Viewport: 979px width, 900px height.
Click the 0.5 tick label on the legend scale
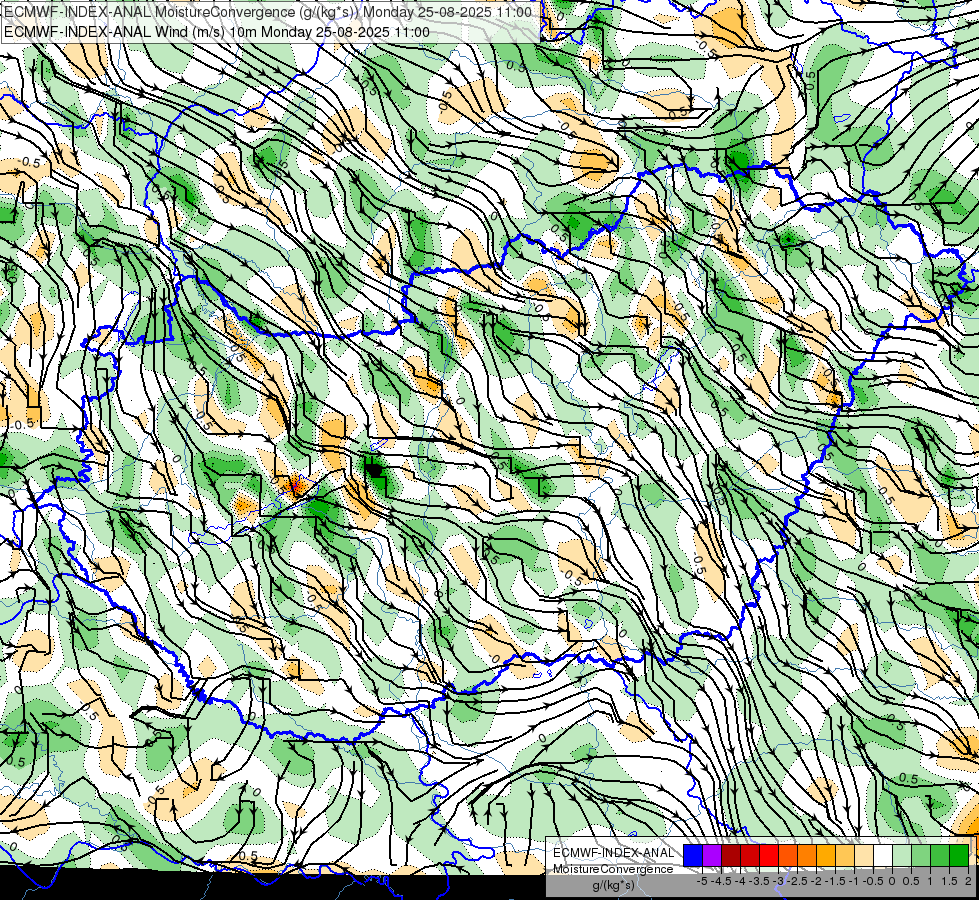[x=911, y=881]
